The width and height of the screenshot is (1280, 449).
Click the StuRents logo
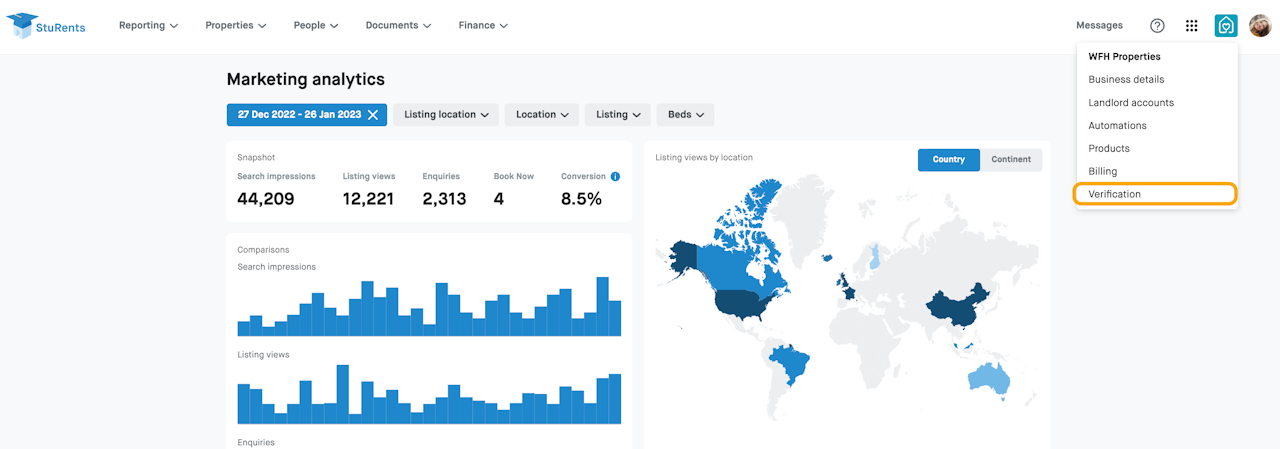(x=46, y=26)
